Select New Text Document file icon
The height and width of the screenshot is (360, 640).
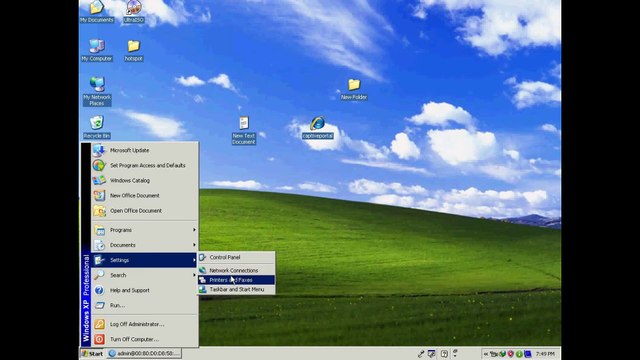pyautogui.click(x=244, y=130)
